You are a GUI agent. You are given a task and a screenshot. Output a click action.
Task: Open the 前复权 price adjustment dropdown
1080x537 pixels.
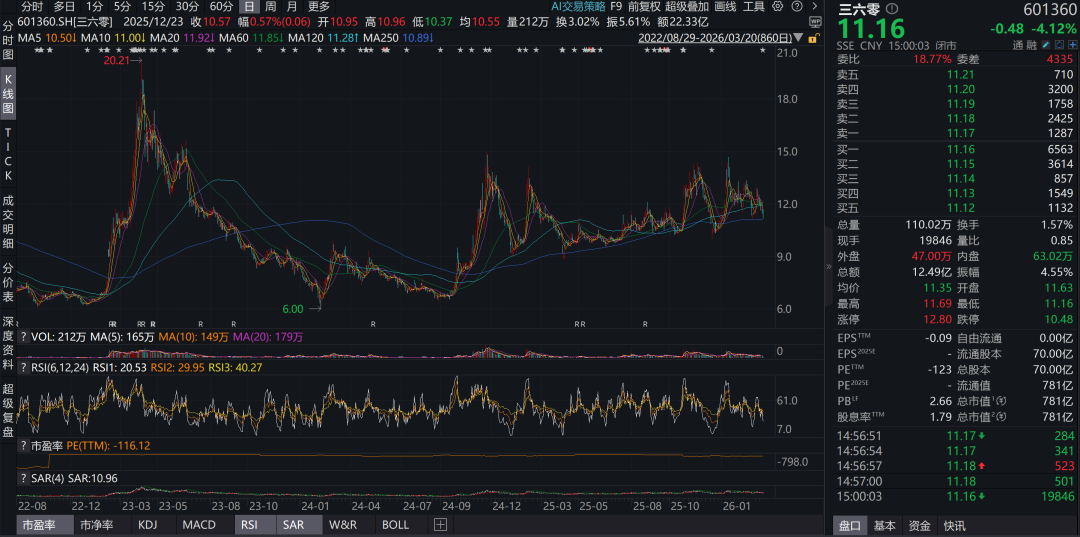643,6
